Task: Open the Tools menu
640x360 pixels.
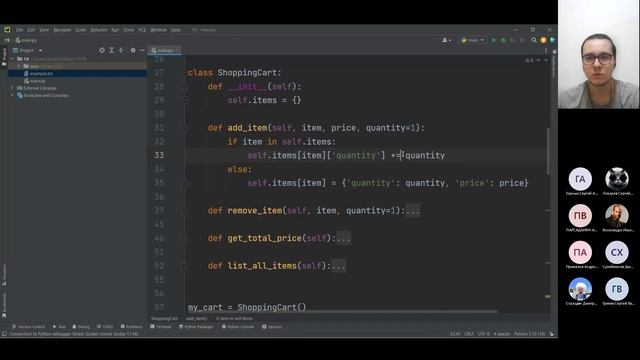Action: pos(129,30)
